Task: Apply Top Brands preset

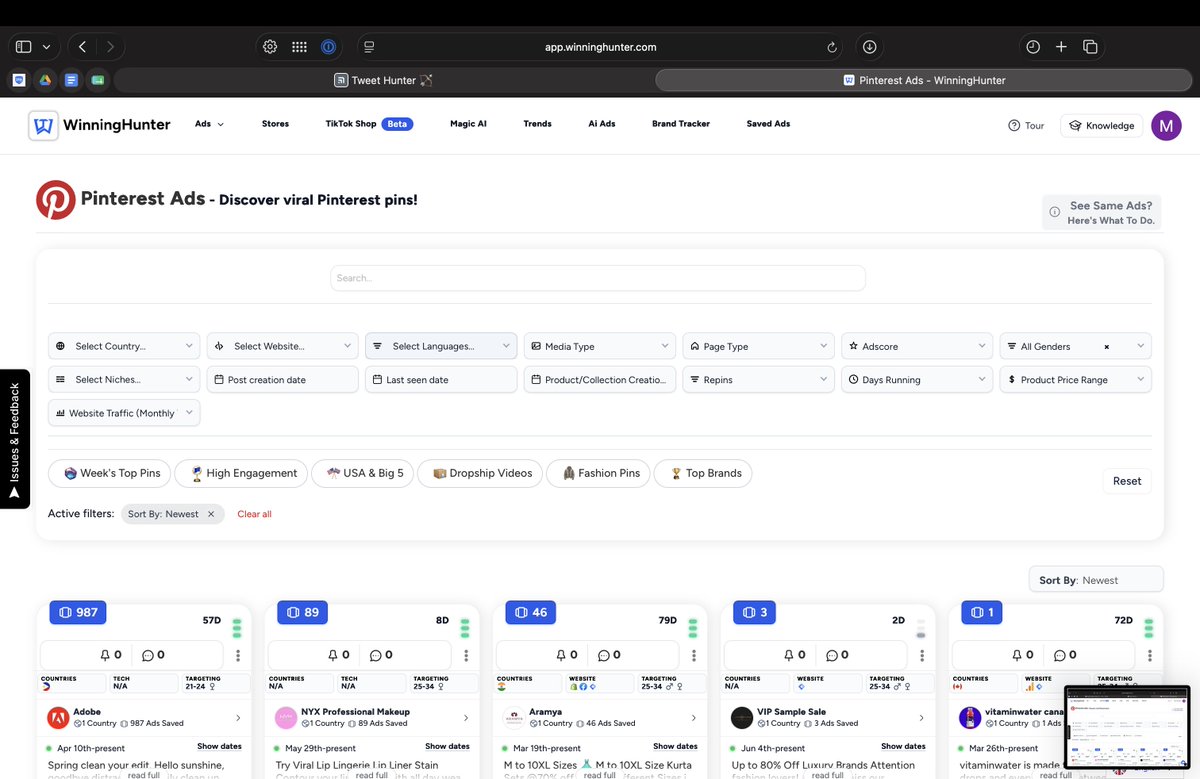Action: click(702, 473)
